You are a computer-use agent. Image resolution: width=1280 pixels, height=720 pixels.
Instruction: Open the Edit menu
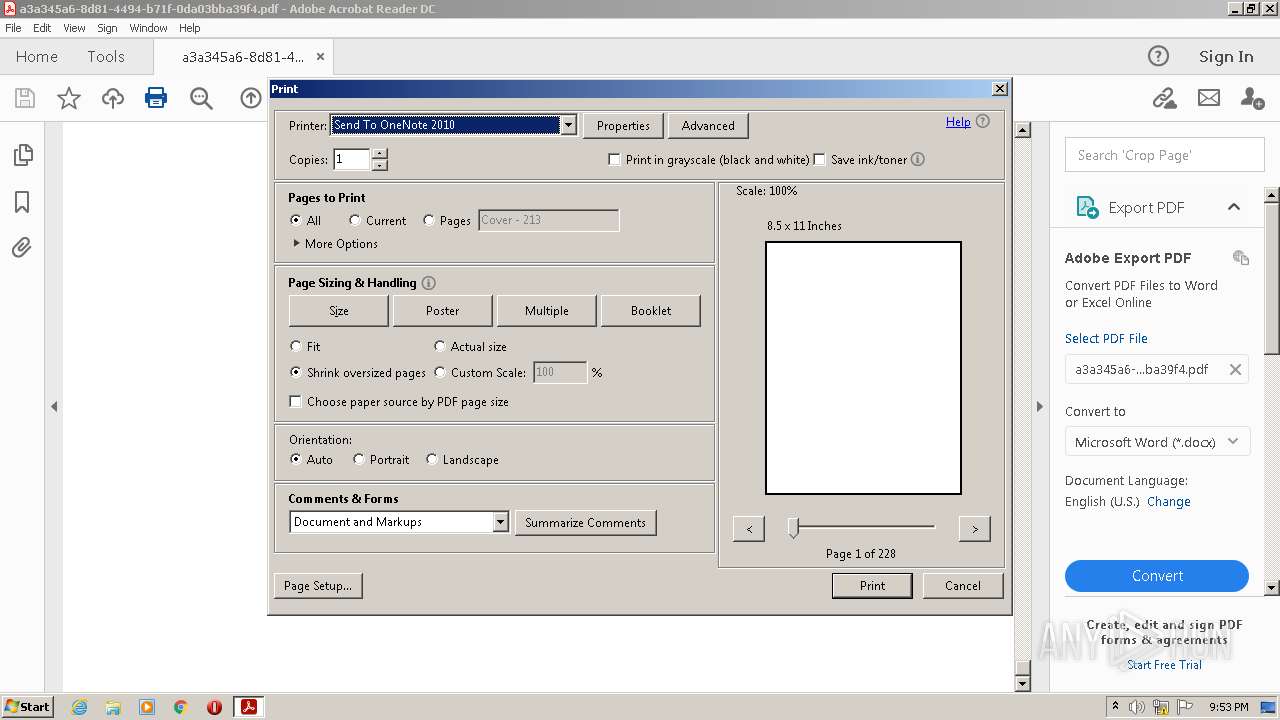tap(42, 28)
